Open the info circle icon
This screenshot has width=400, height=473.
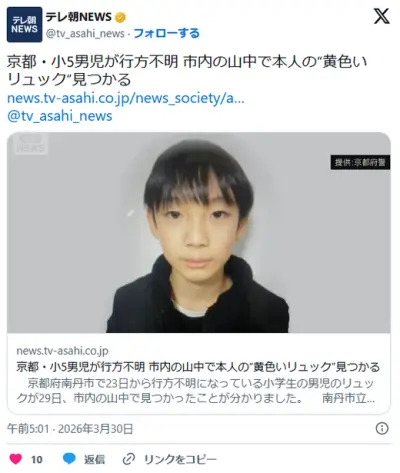coord(382,428)
